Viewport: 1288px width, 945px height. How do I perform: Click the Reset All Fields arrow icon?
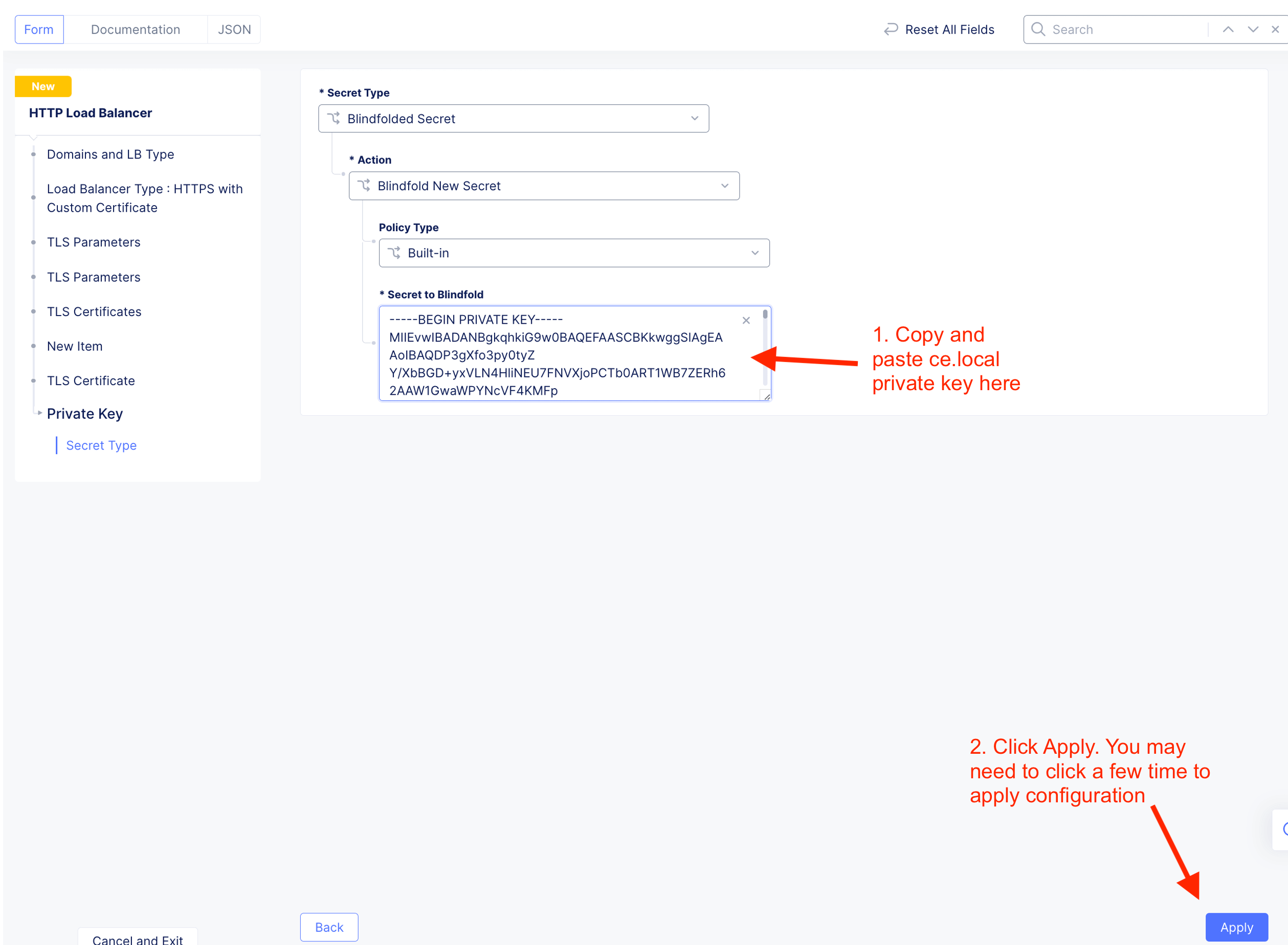(x=891, y=29)
